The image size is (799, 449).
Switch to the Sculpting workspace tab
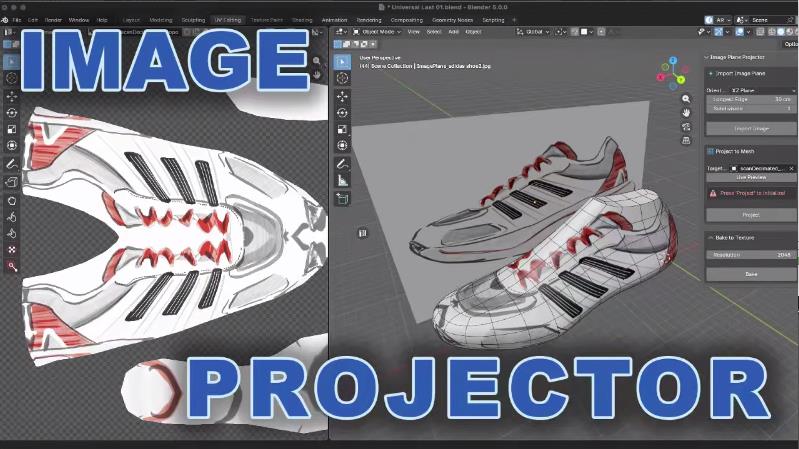(x=193, y=20)
